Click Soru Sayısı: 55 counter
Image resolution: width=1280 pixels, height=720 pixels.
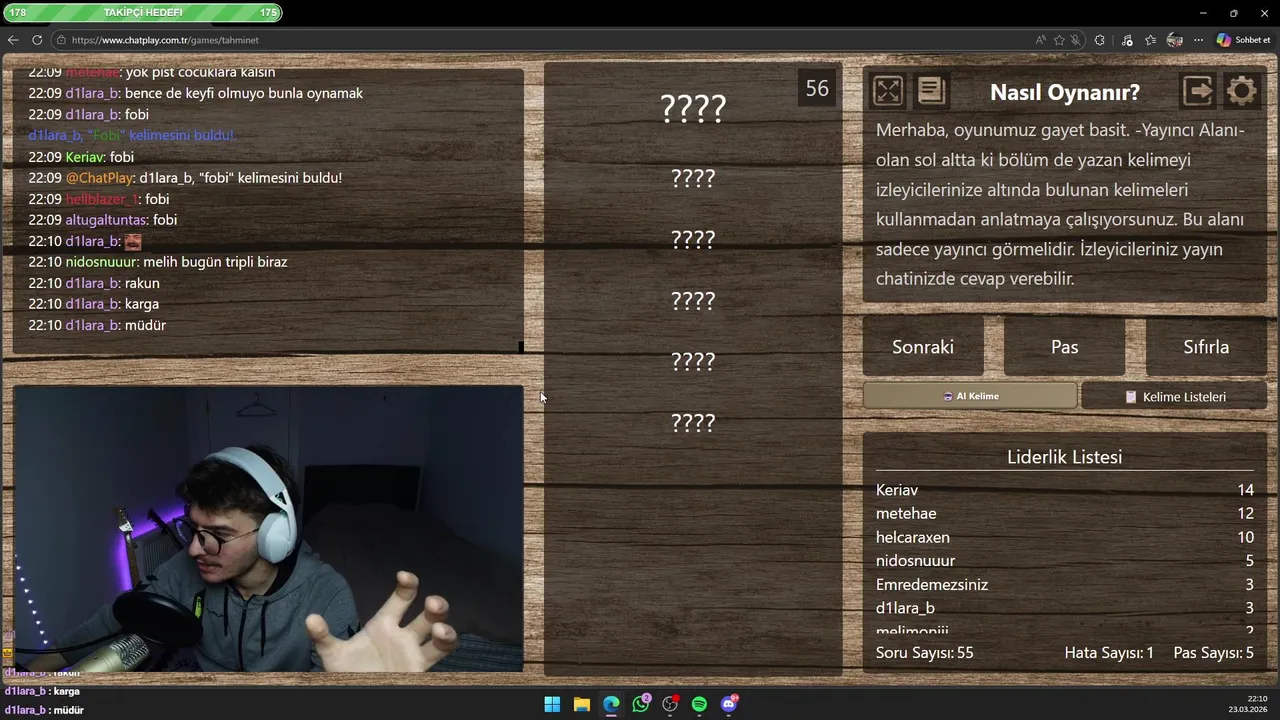(x=924, y=653)
